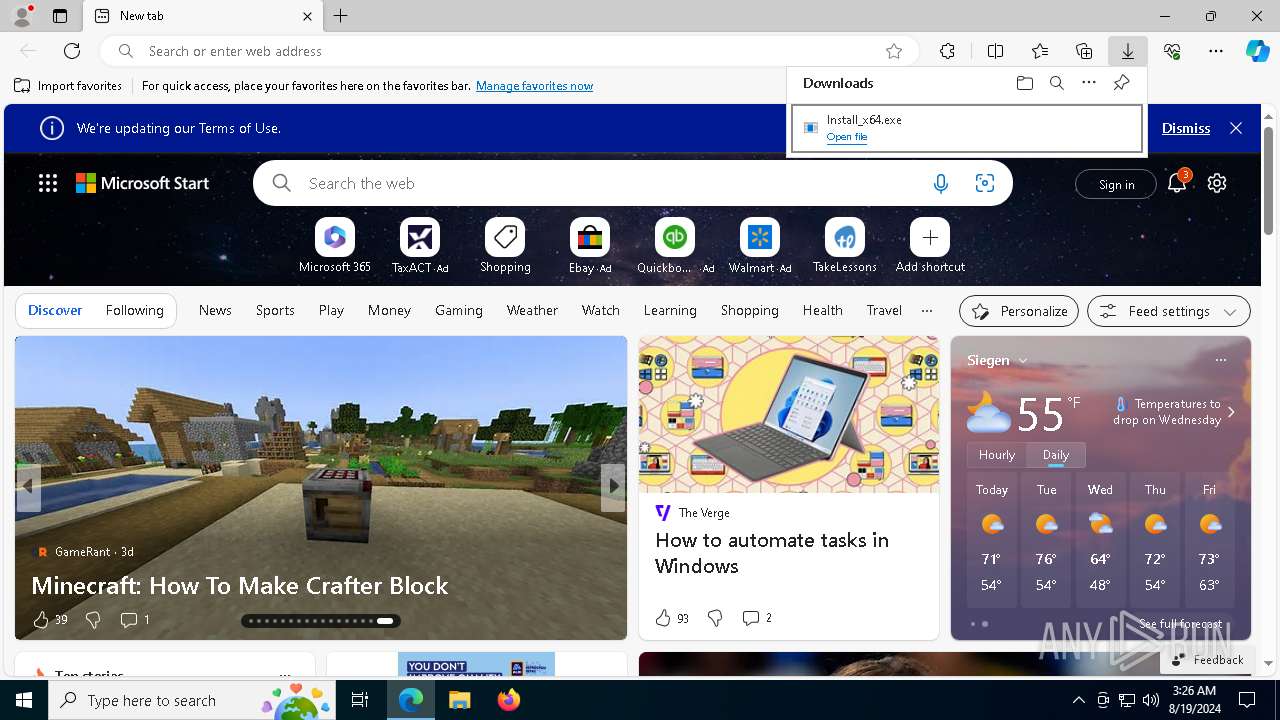
Task: Open Browser essentials heart icon
Action: [x=1172, y=51]
